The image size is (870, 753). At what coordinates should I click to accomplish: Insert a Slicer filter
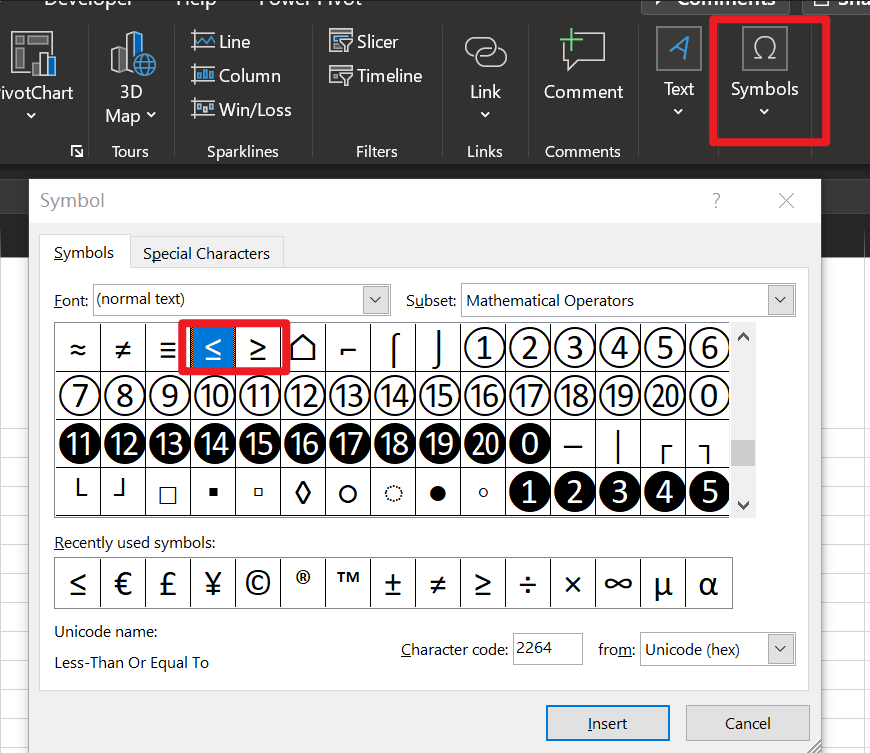pos(363,41)
